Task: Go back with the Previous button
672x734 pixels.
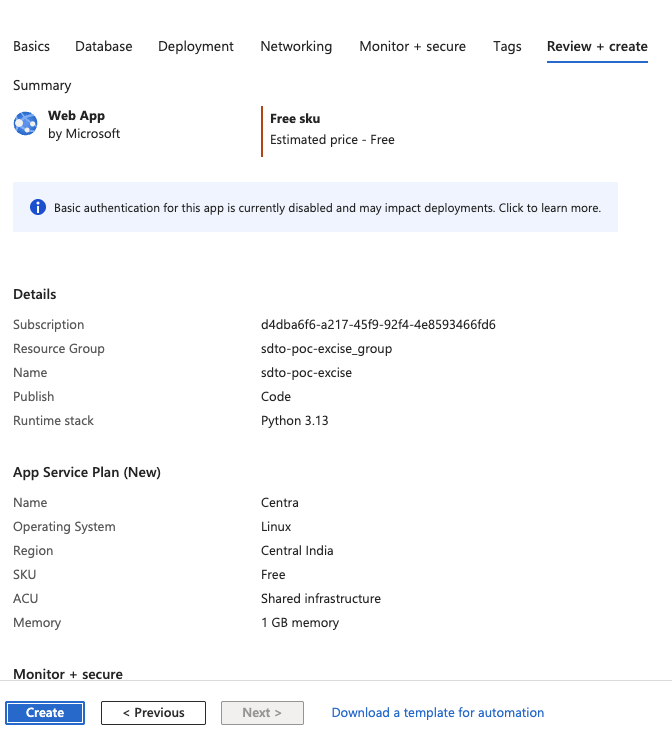Action: point(153,712)
